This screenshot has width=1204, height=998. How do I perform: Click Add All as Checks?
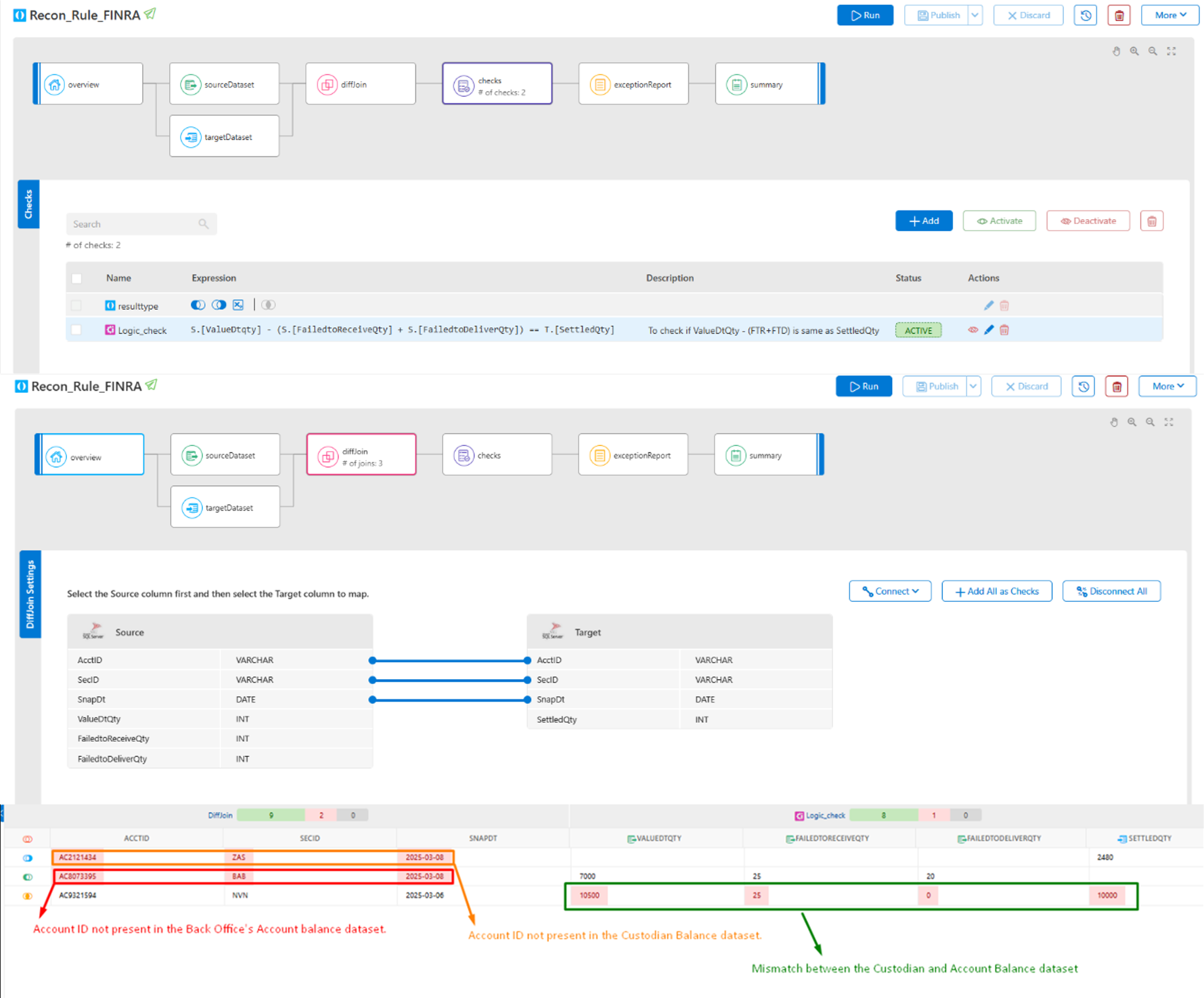(x=996, y=590)
